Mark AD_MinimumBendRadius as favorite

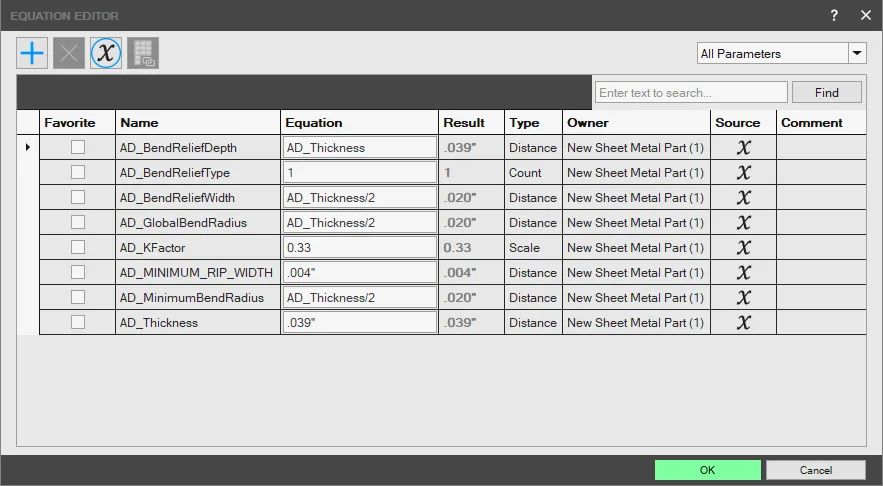tap(78, 297)
